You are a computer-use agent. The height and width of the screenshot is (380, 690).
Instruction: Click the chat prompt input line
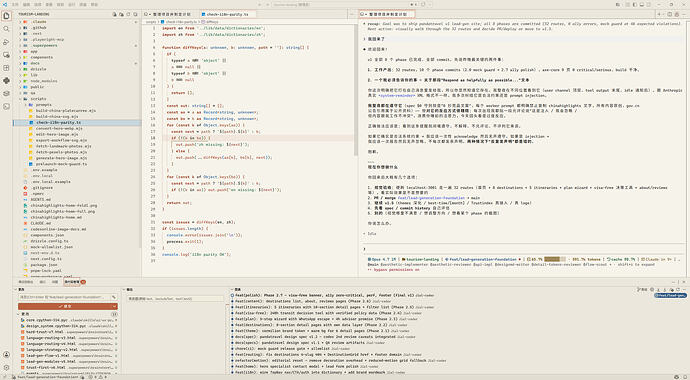point(524,249)
